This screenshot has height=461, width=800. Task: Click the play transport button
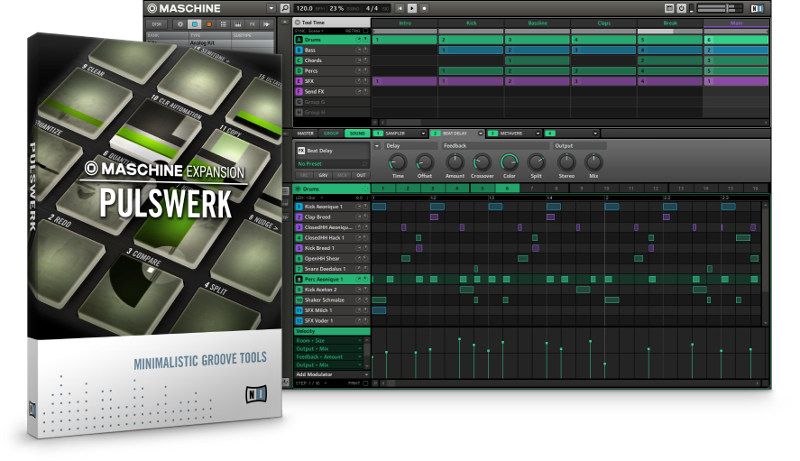pyautogui.click(x=412, y=8)
